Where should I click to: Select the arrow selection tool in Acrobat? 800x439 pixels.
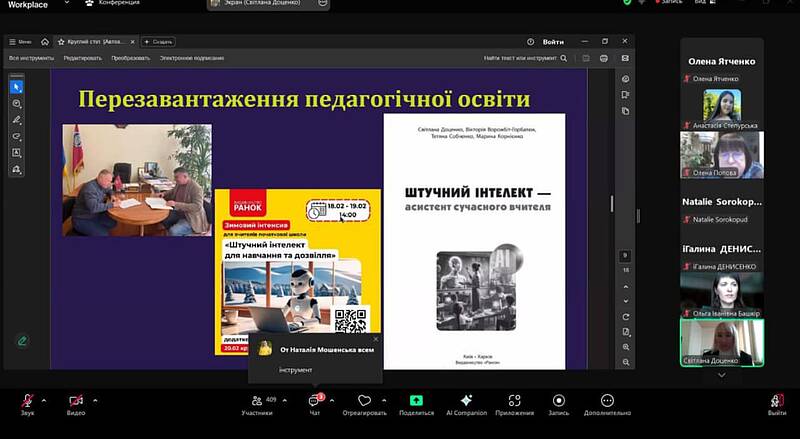click(x=17, y=87)
